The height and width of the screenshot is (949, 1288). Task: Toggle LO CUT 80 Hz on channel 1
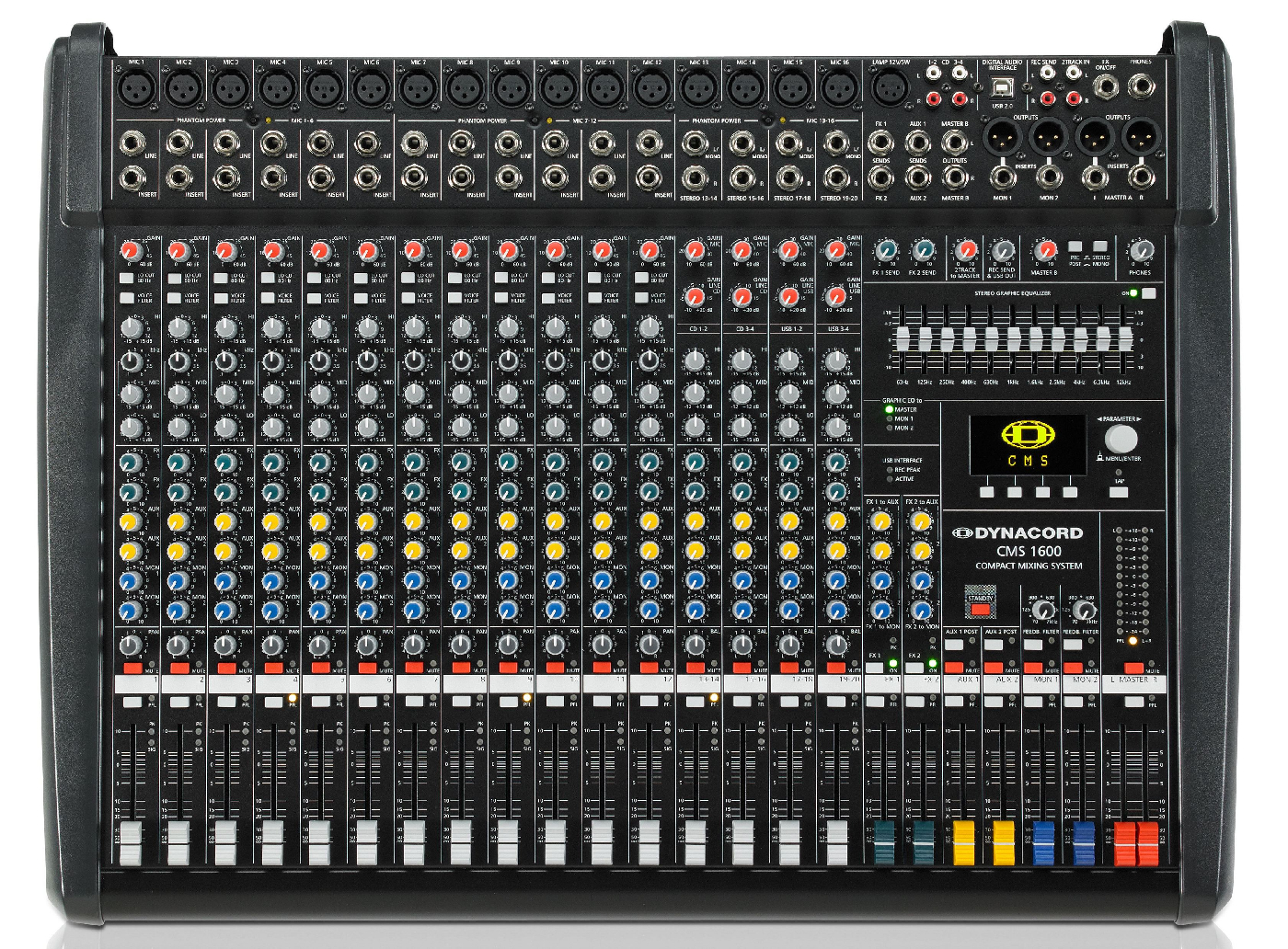click(126, 277)
